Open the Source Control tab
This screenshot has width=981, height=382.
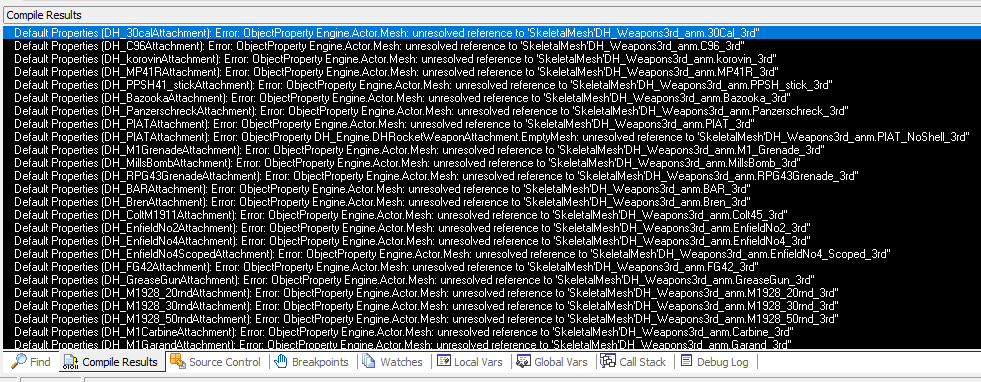point(215,361)
